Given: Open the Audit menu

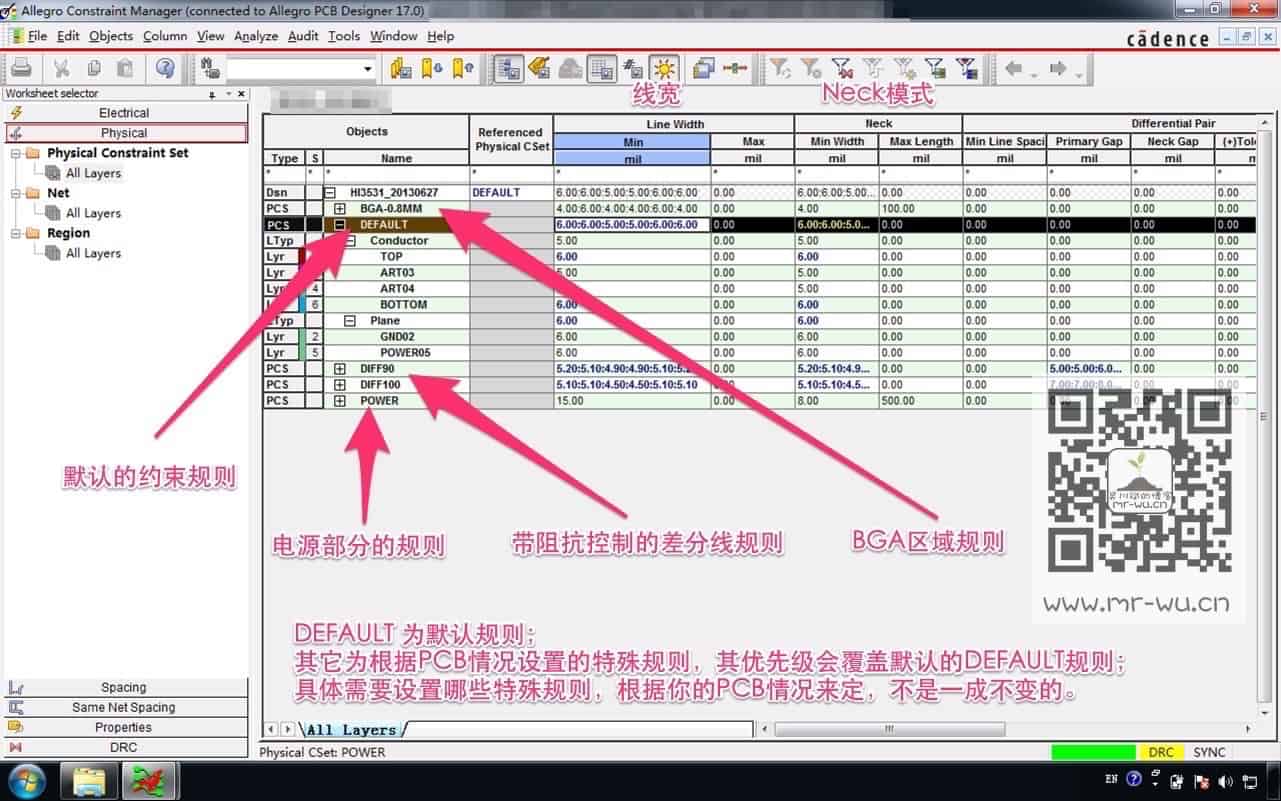Looking at the screenshot, I should (x=303, y=36).
